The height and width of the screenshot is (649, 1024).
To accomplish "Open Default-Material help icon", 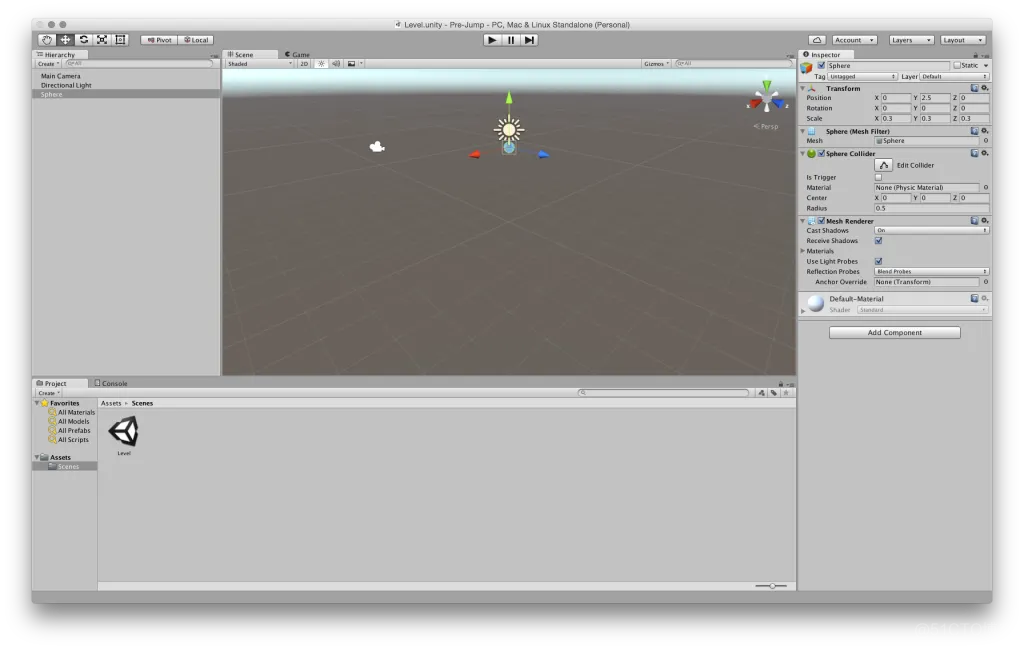I will (974, 298).
